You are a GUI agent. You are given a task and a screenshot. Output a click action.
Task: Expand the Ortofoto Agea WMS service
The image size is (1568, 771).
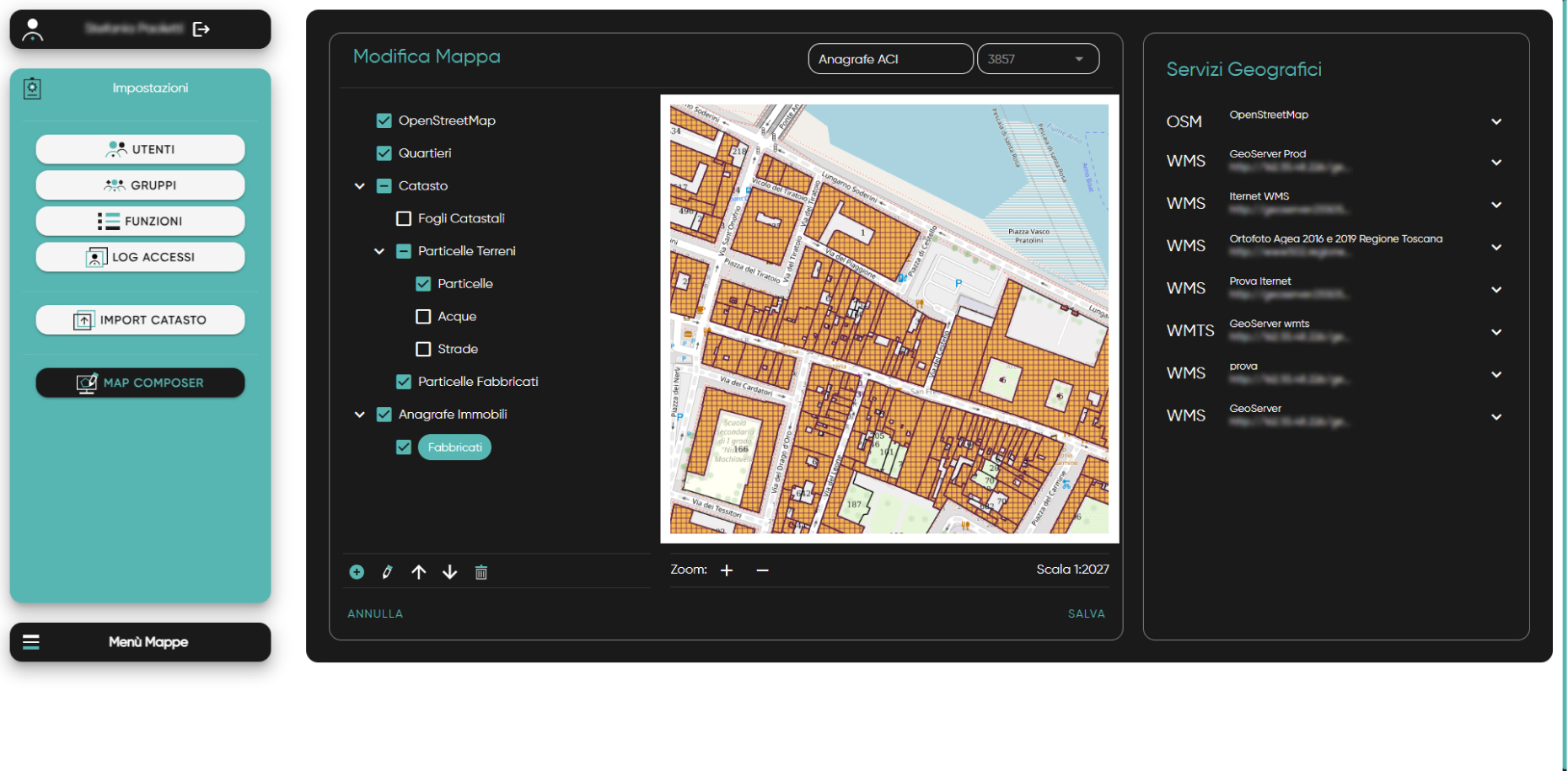[1496, 247]
